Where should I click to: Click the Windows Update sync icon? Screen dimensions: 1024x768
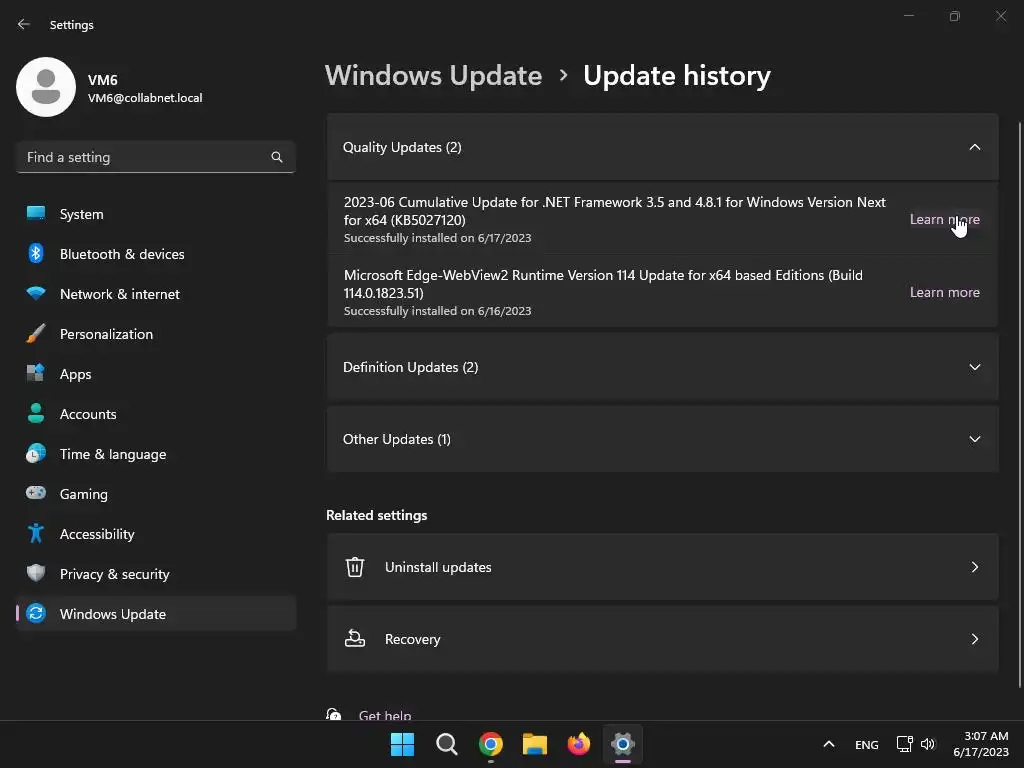pos(36,613)
